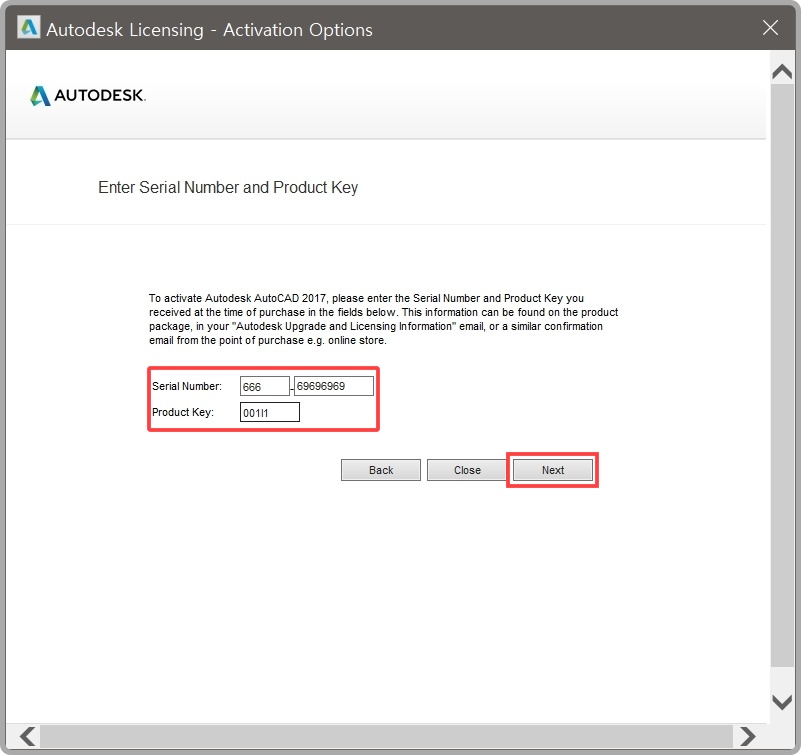Click the activation instructions paragraph
Viewport: 801px width, 755px height.
383,319
